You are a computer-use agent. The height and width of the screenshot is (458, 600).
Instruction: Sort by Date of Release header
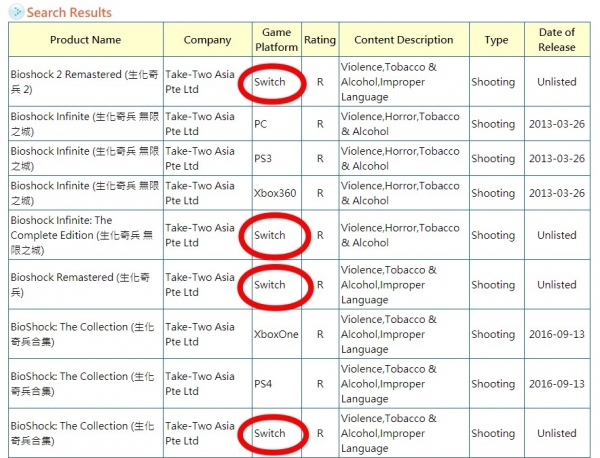[x=556, y=40]
